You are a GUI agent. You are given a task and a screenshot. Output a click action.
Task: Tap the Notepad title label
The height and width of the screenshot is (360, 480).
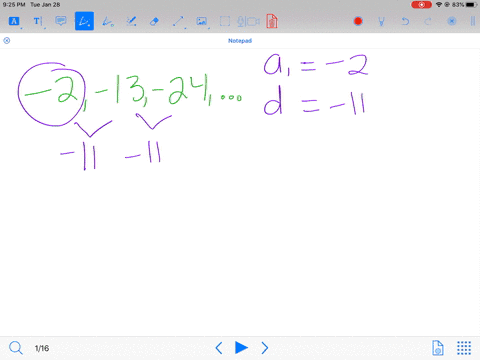[240, 41]
